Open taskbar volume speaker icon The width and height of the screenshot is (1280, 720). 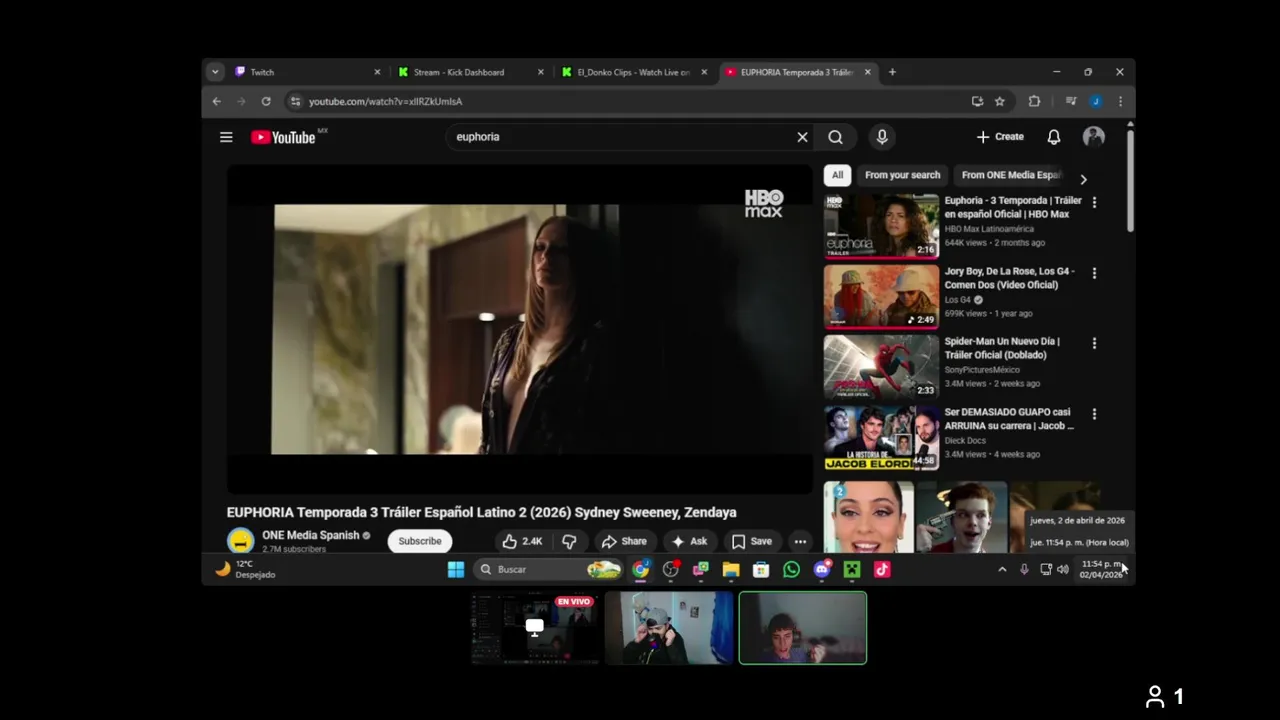coord(1062,569)
